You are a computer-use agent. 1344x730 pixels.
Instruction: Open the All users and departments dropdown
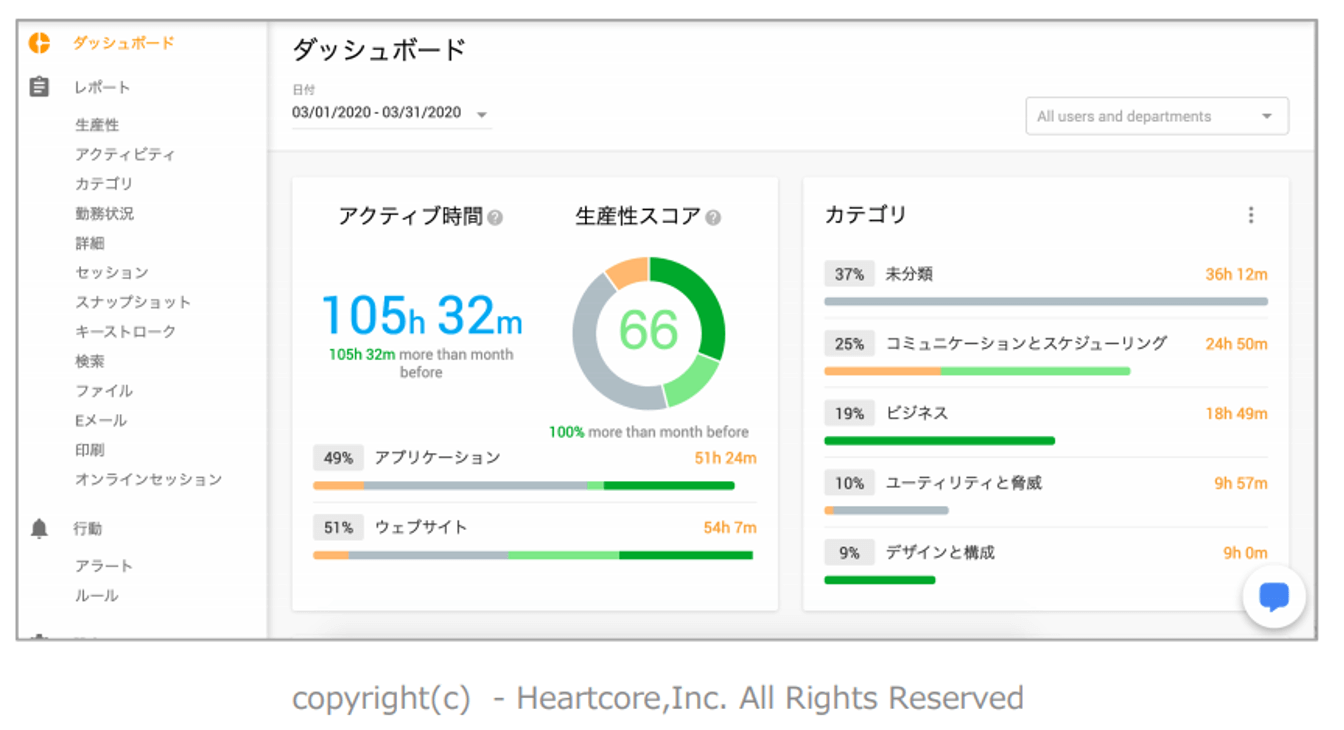coord(1157,116)
